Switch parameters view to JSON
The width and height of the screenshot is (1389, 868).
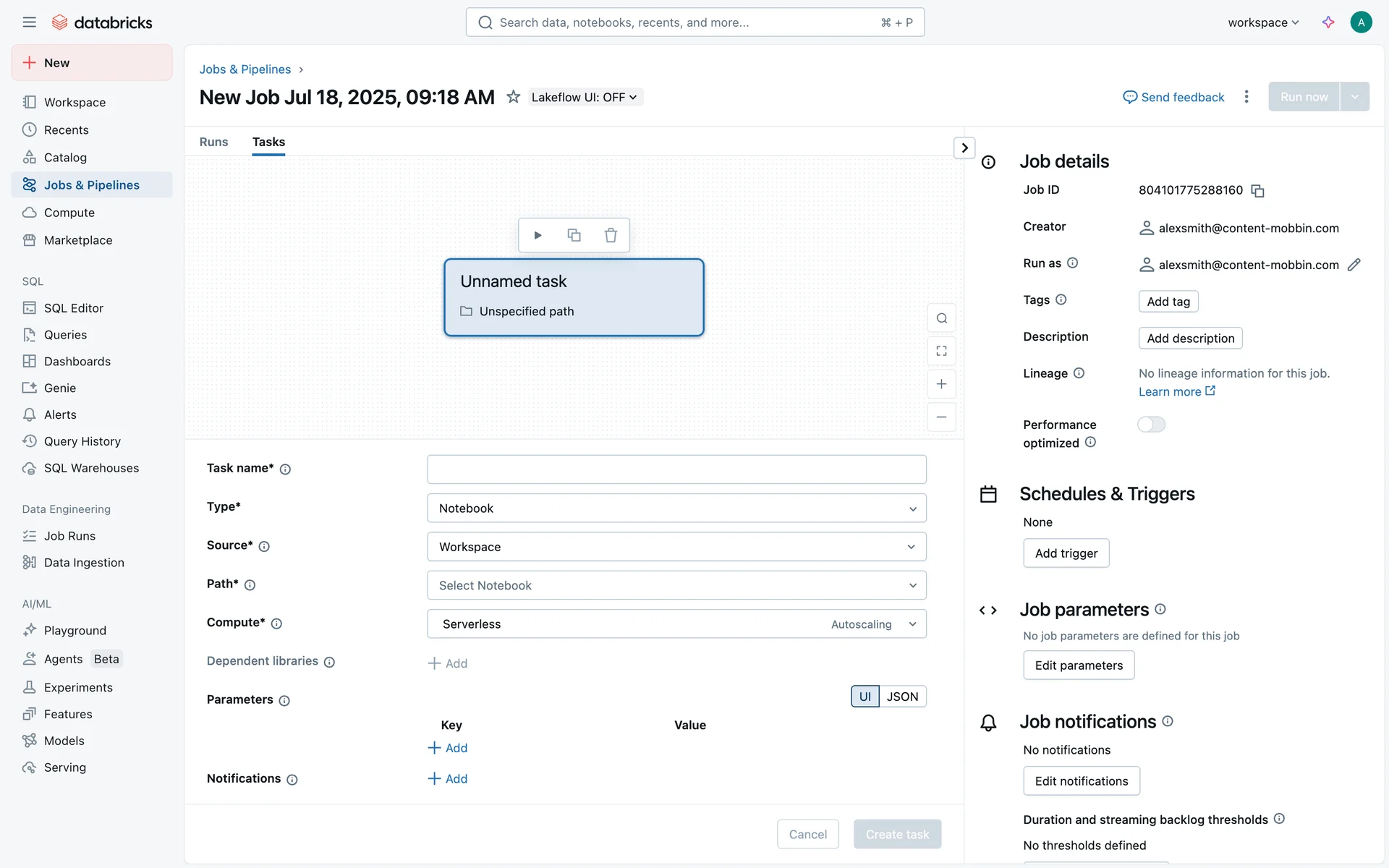pos(902,697)
